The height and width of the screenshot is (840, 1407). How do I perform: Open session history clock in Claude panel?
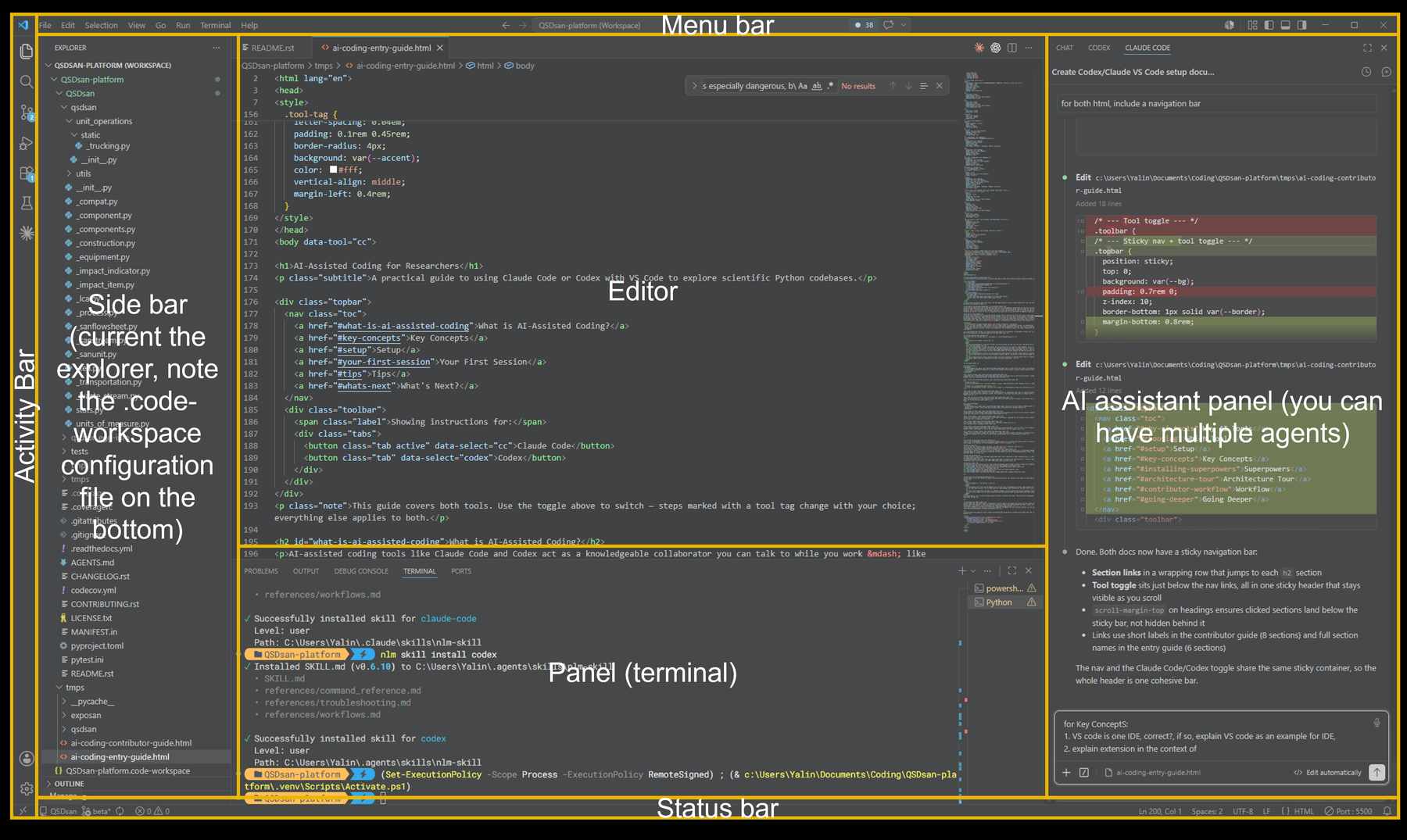1366,72
